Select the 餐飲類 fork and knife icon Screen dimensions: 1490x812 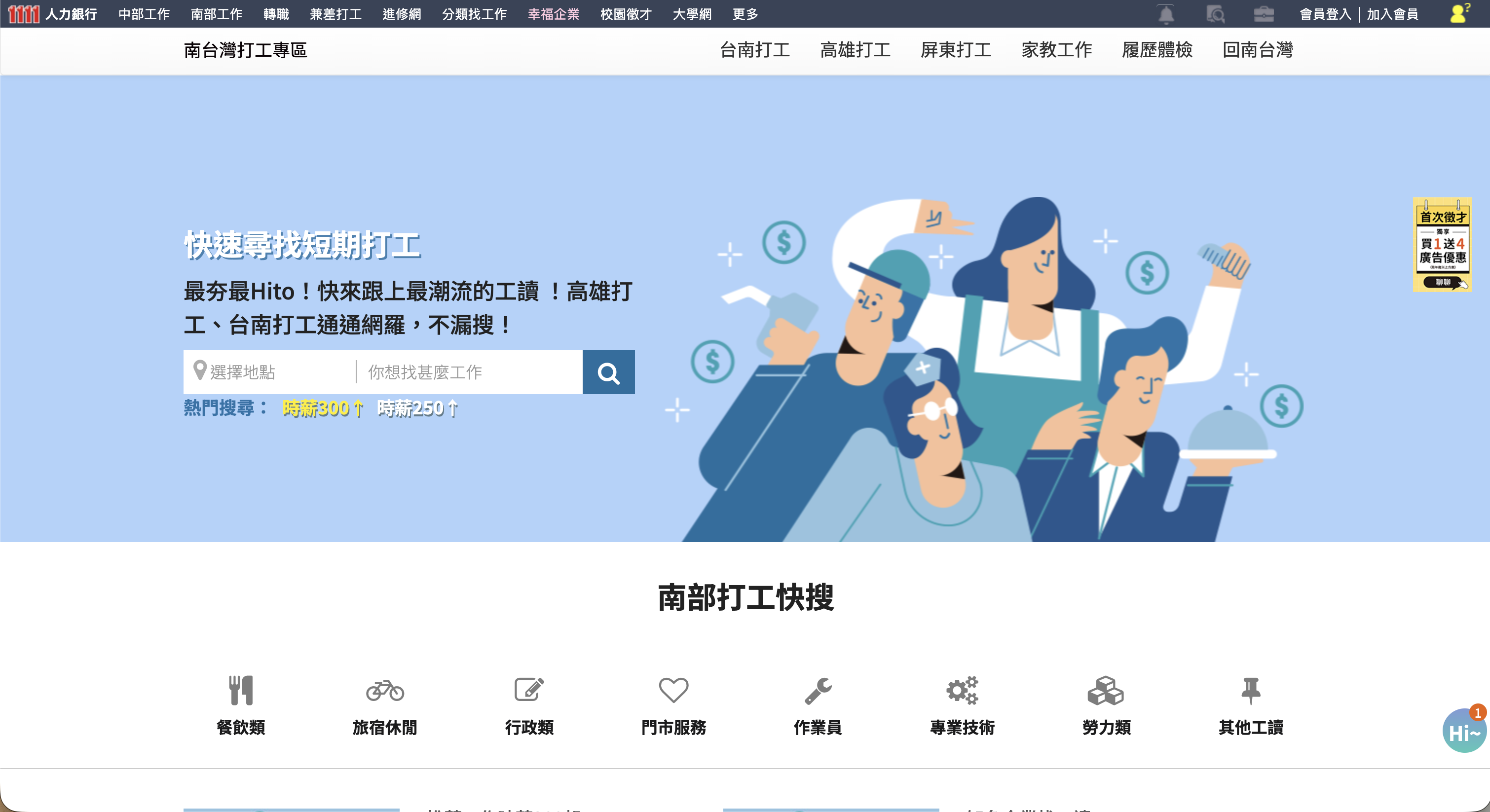coord(241,690)
